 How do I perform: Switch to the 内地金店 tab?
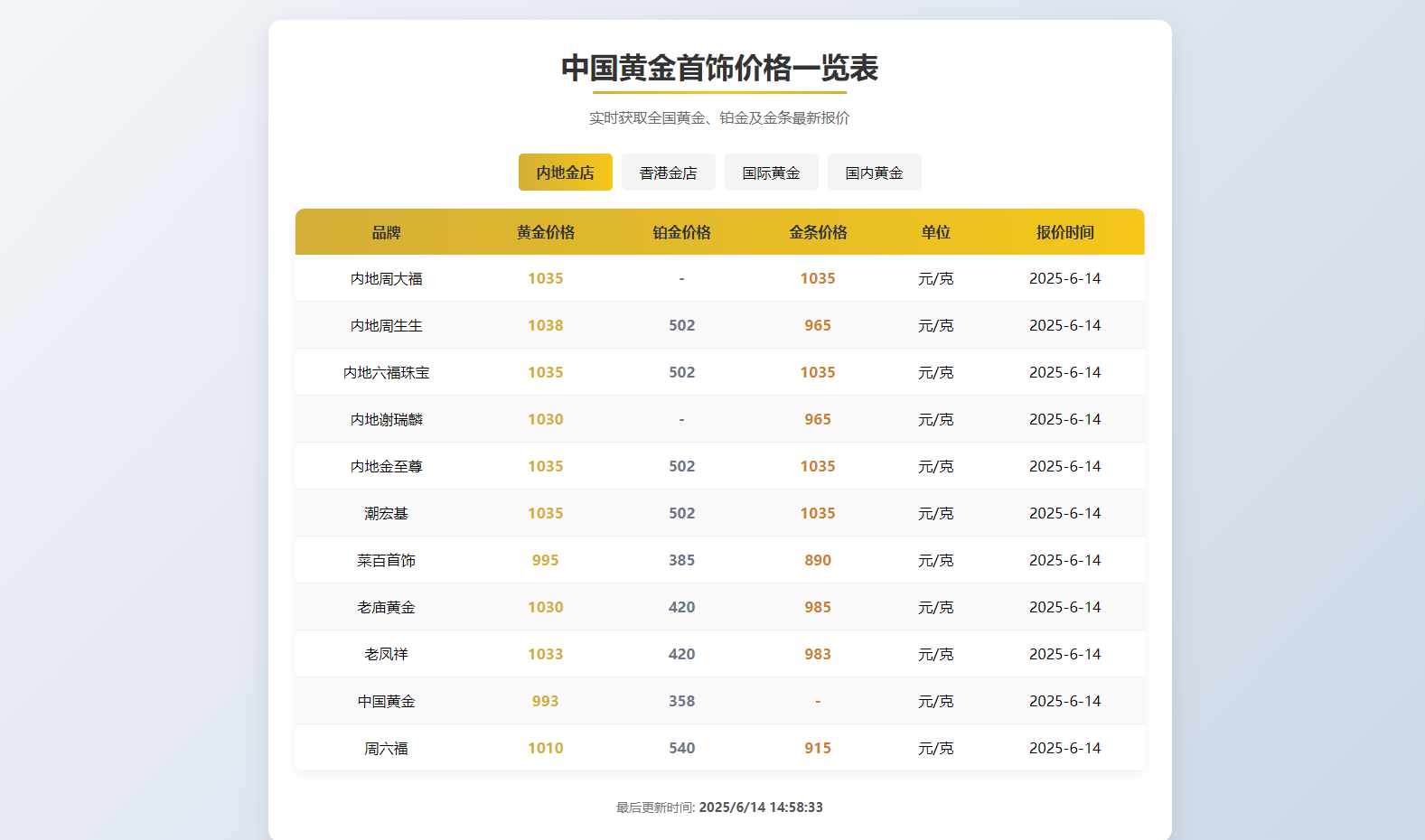(565, 173)
